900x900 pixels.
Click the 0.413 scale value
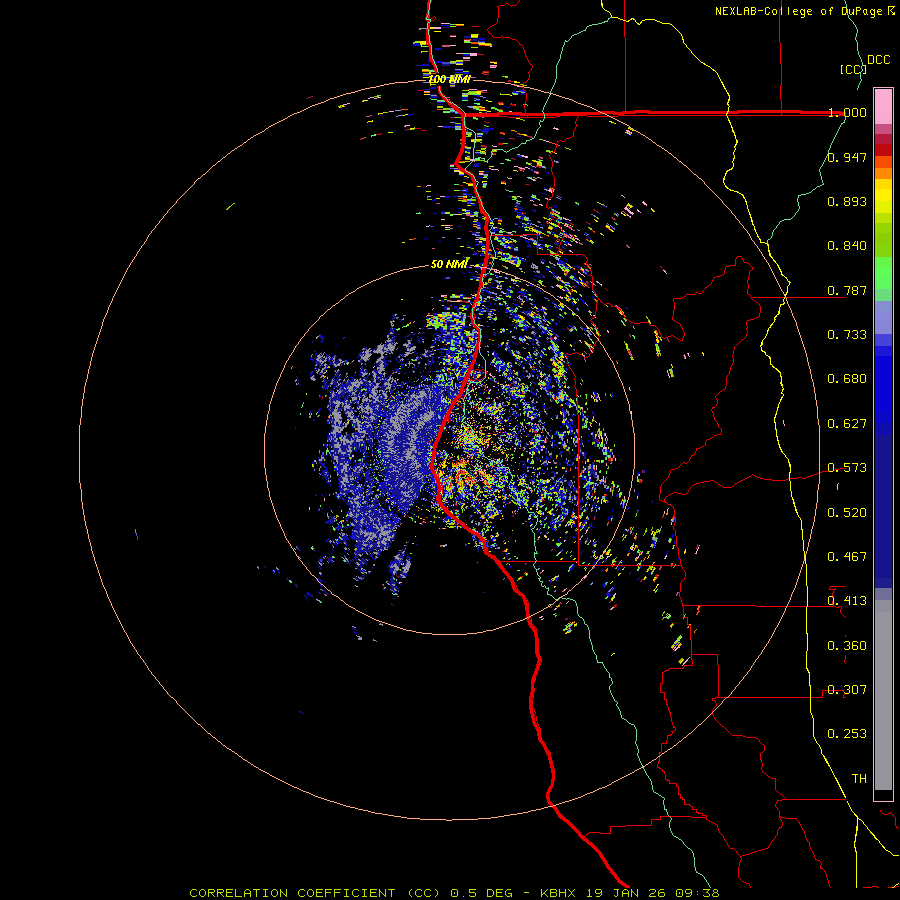(x=847, y=601)
